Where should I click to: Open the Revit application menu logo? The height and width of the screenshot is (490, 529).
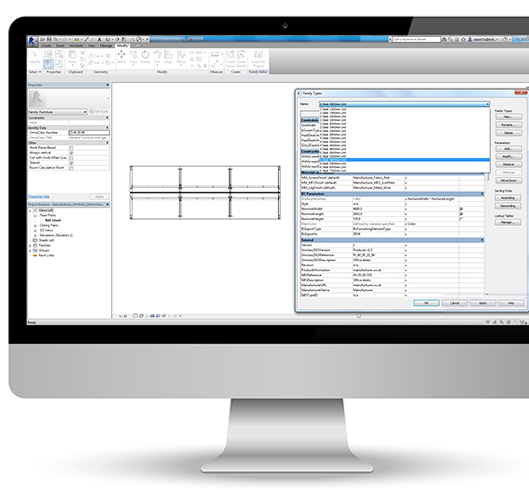pos(32,42)
